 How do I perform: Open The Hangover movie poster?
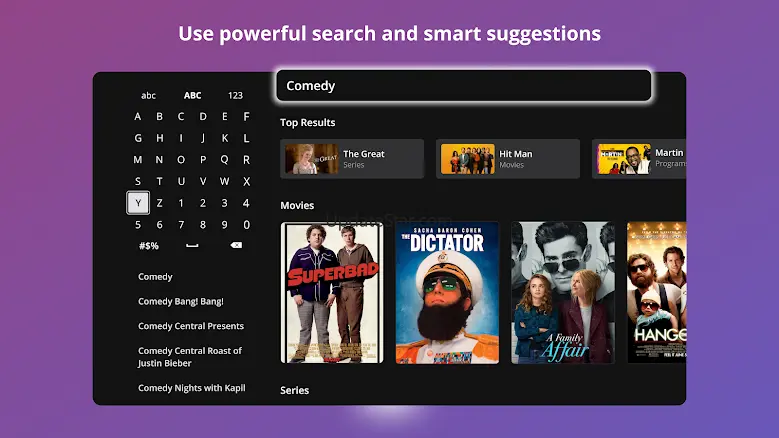coord(656,292)
